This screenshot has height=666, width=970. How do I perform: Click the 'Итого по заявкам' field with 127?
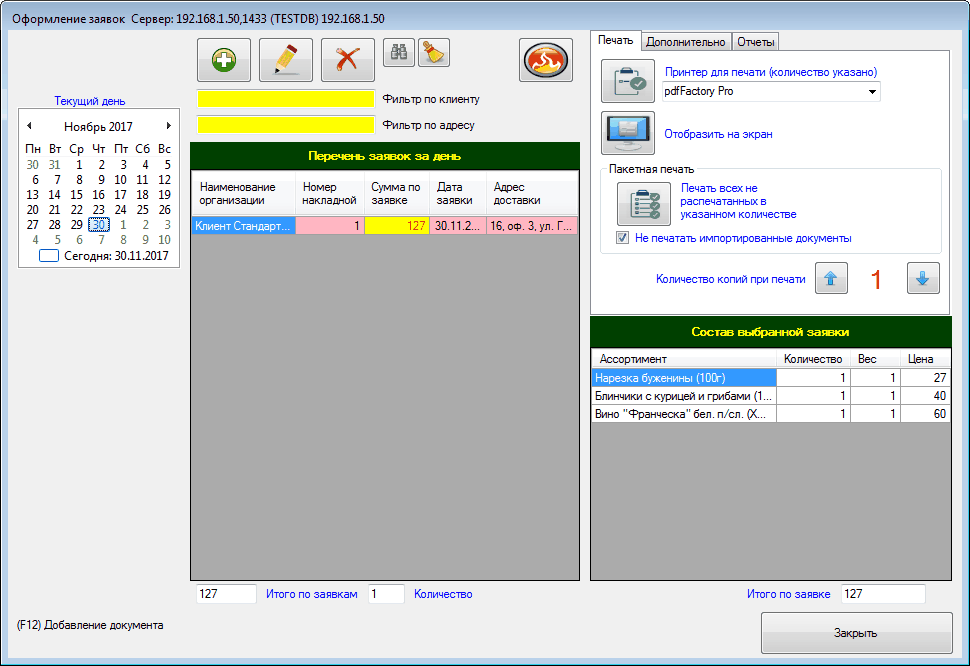coord(226,594)
